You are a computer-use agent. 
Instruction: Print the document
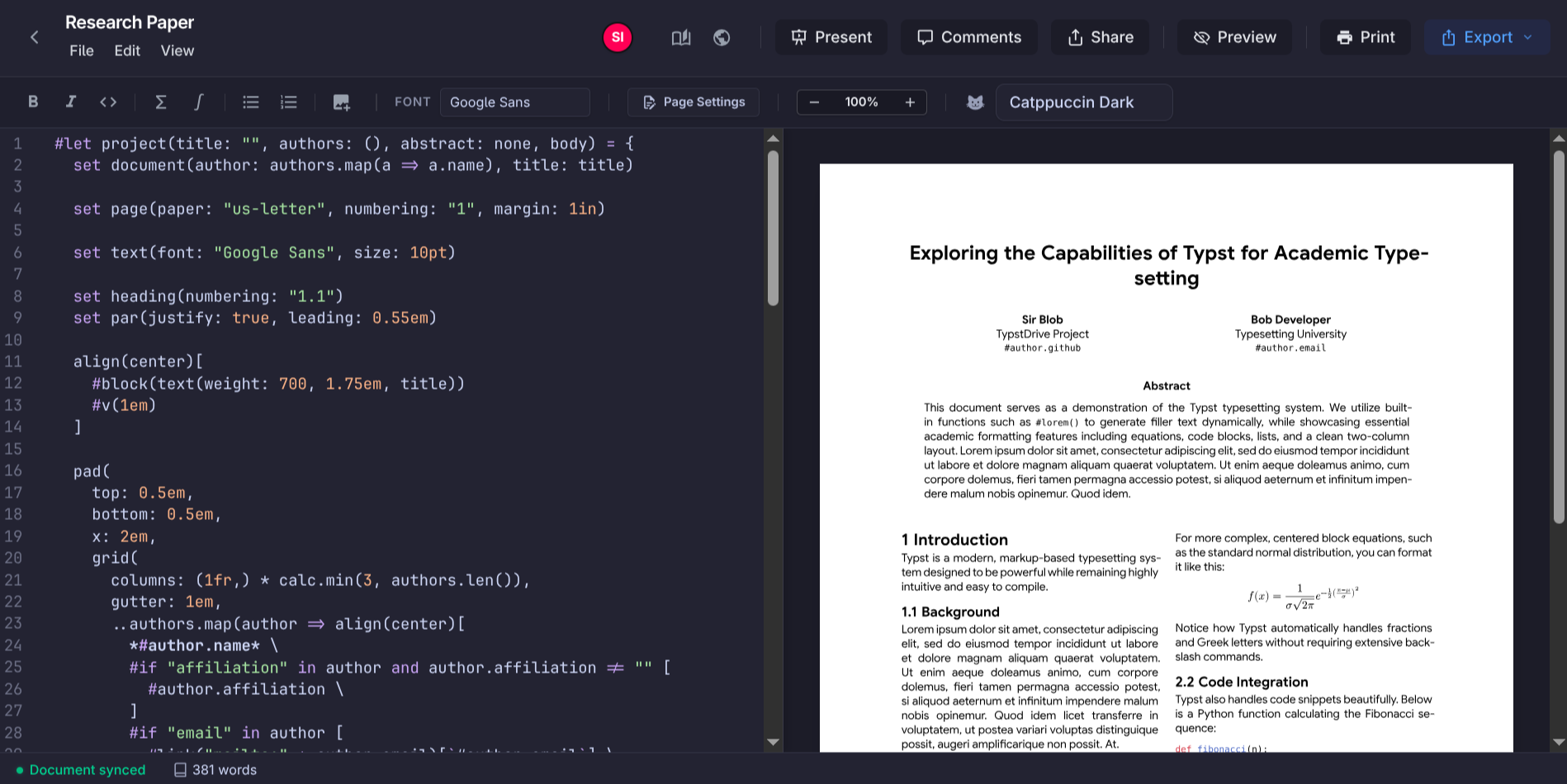coord(1366,37)
